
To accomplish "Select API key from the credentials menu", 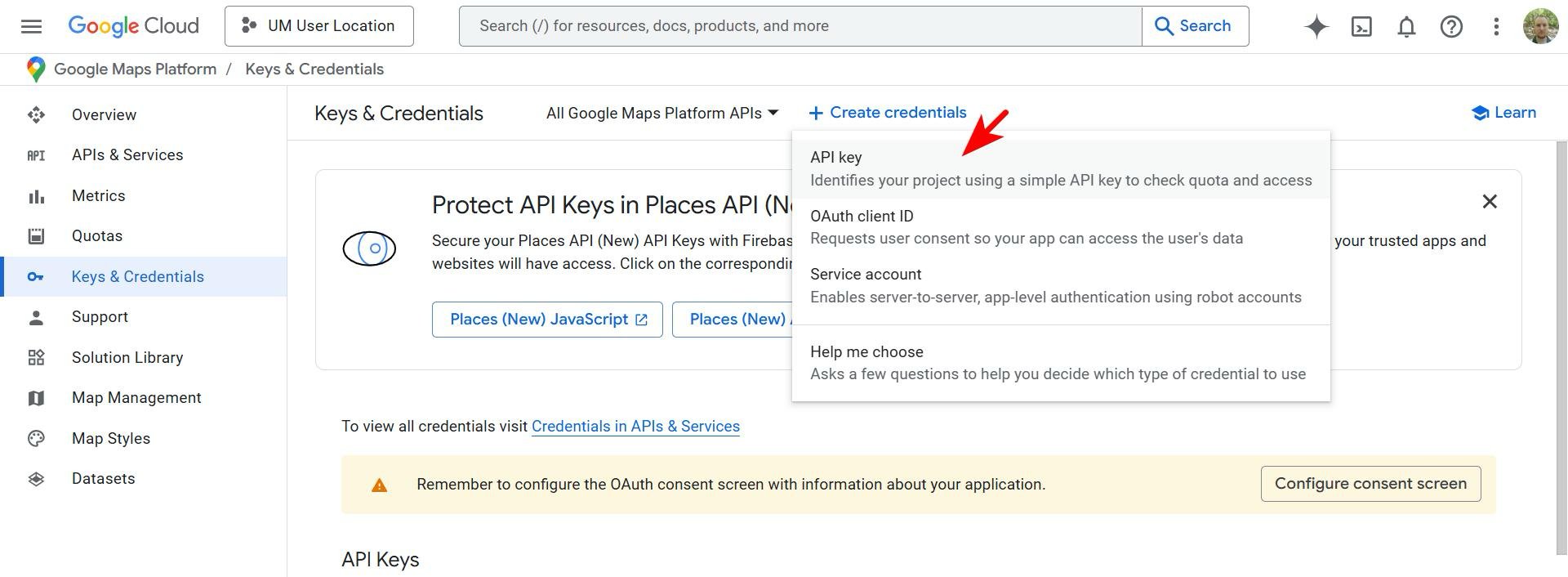I will coord(1061,169).
